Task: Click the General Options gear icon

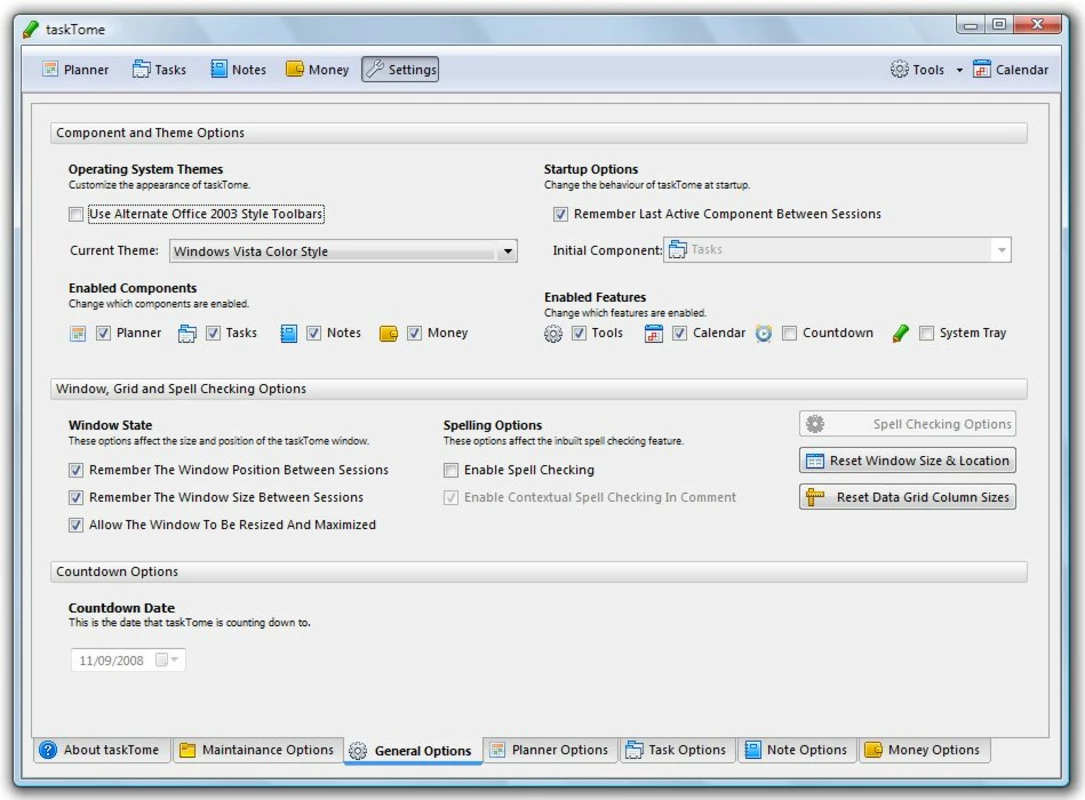Action: click(358, 750)
